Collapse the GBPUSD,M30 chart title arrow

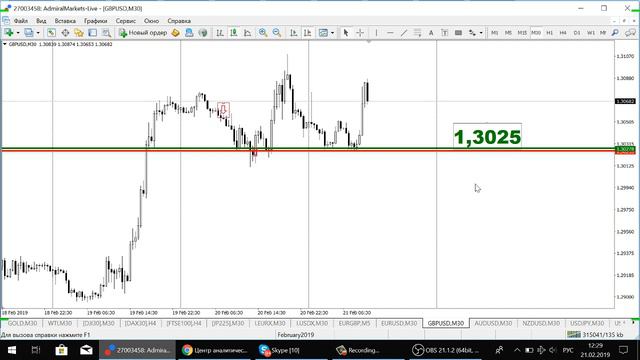click(4, 44)
